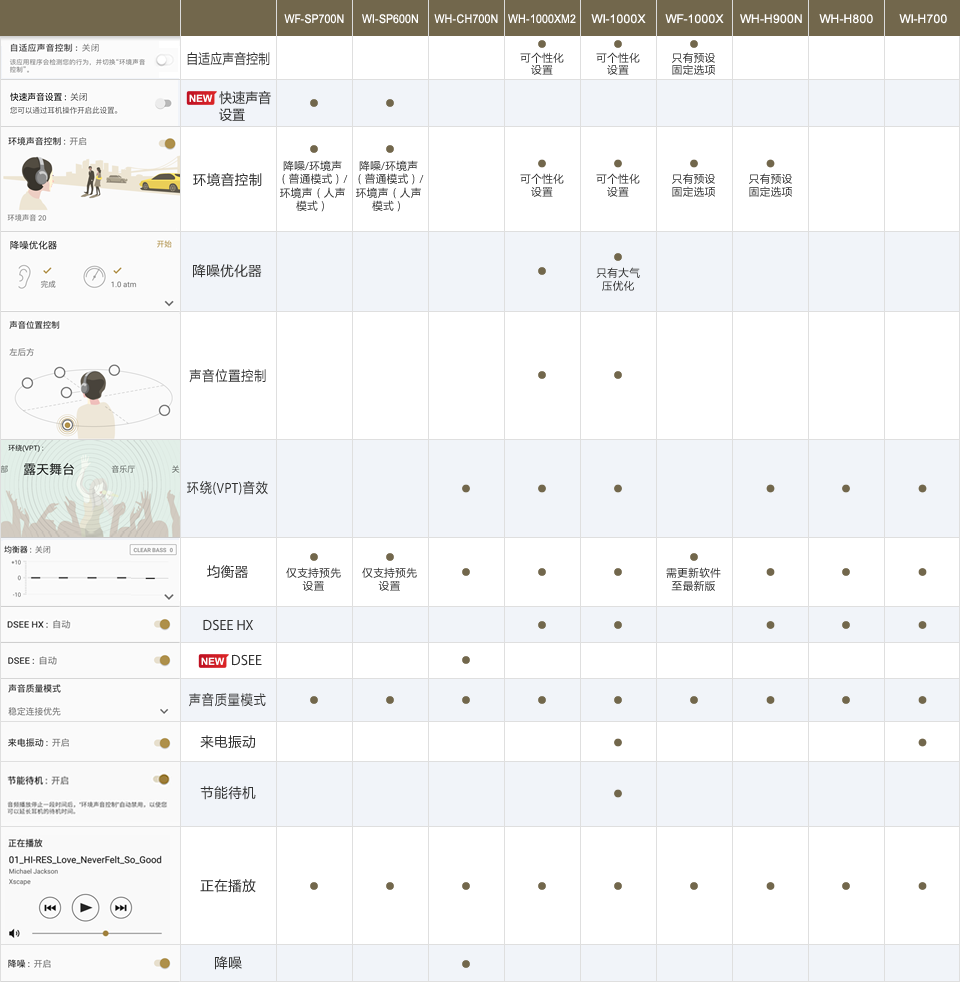Click the 自适应声音控制 row label in table
960x982 pixels.
228,59
